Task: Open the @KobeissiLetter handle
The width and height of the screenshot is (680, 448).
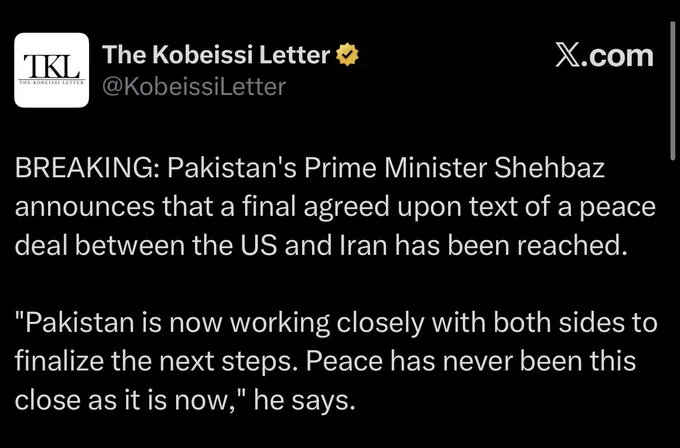Action: [194, 87]
